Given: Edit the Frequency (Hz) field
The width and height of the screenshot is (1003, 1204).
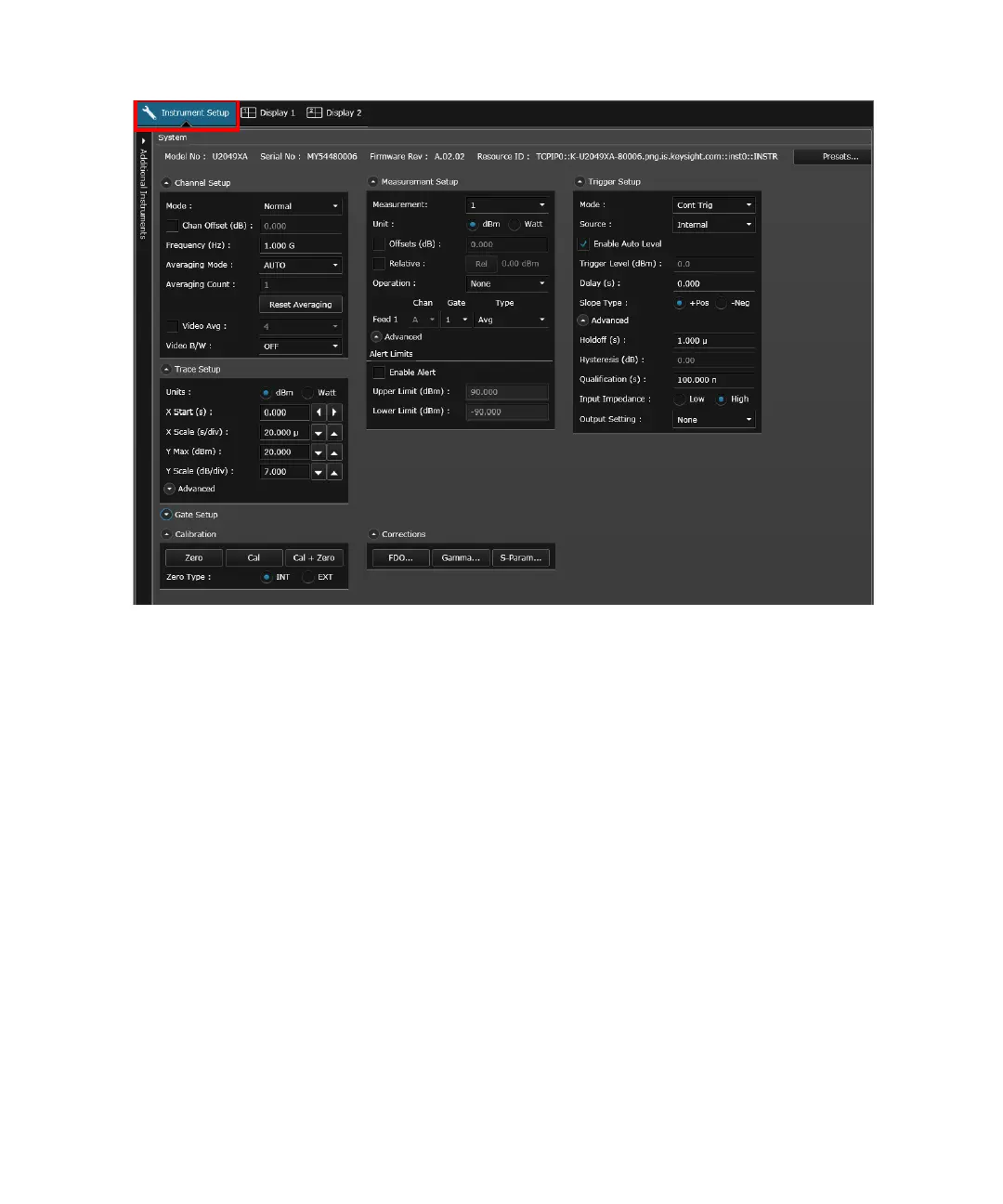Looking at the screenshot, I should pyautogui.click(x=301, y=245).
